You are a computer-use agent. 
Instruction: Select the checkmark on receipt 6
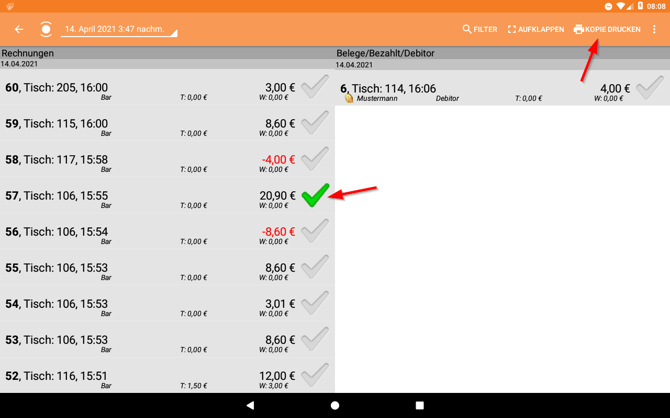649,88
